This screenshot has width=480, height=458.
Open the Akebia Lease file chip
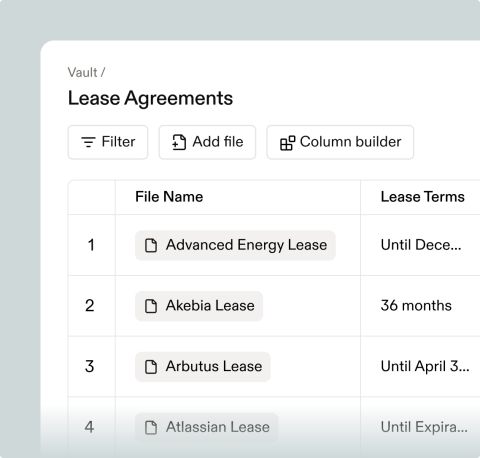pyautogui.click(x=199, y=306)
